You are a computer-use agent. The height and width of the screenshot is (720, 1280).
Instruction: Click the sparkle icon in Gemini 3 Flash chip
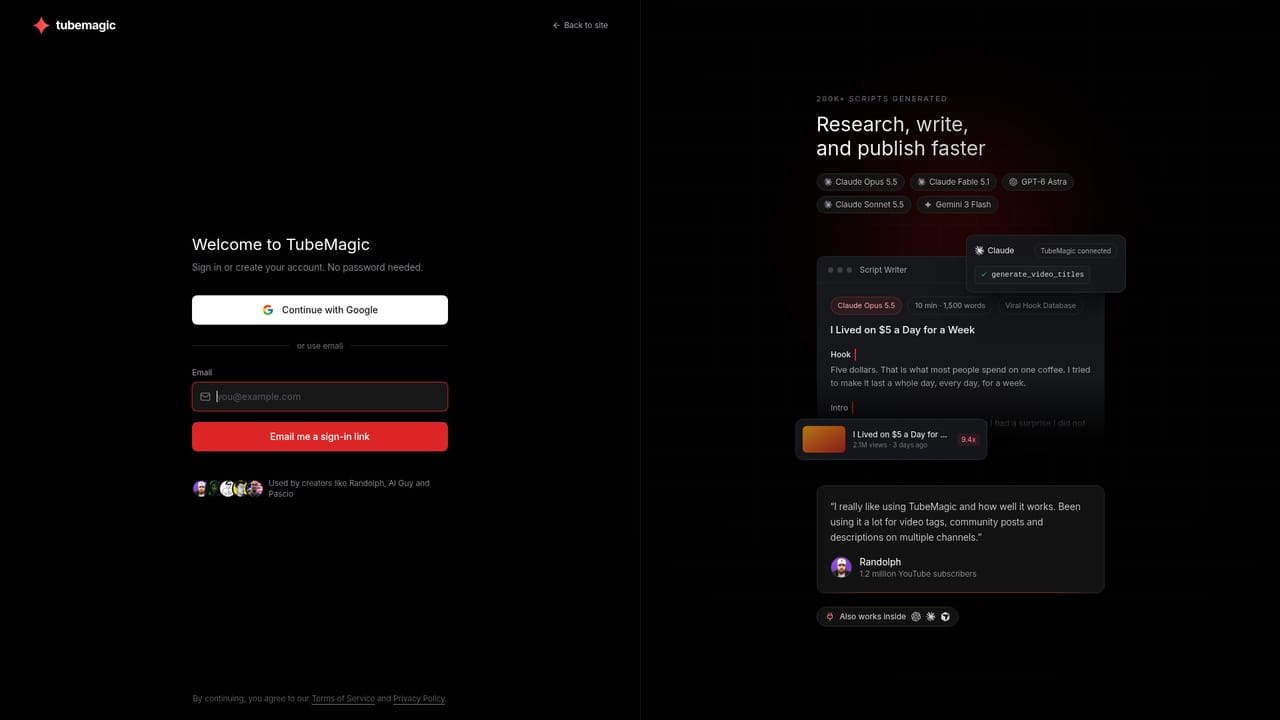click(927, 204)
